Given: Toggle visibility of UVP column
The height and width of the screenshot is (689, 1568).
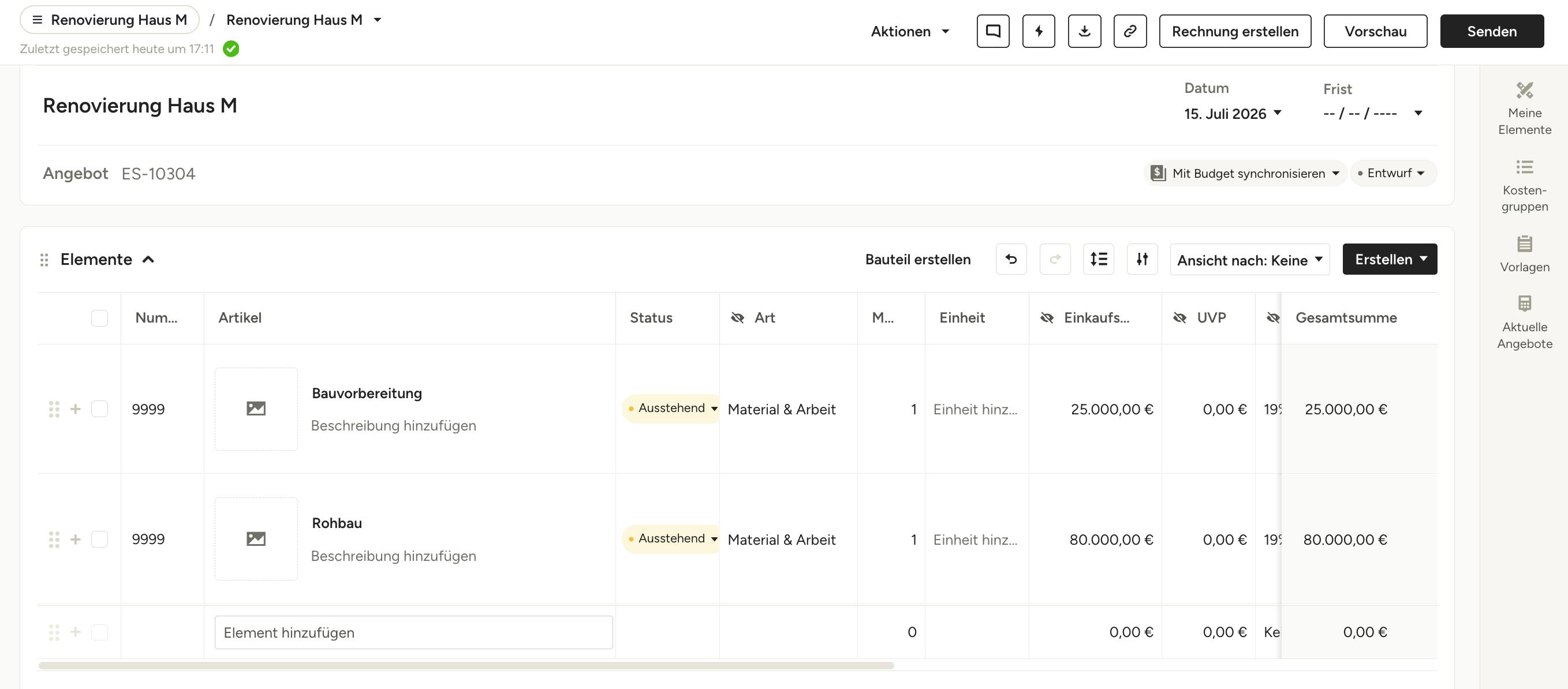Looking at the screenshot, I should pos(1179,318).
